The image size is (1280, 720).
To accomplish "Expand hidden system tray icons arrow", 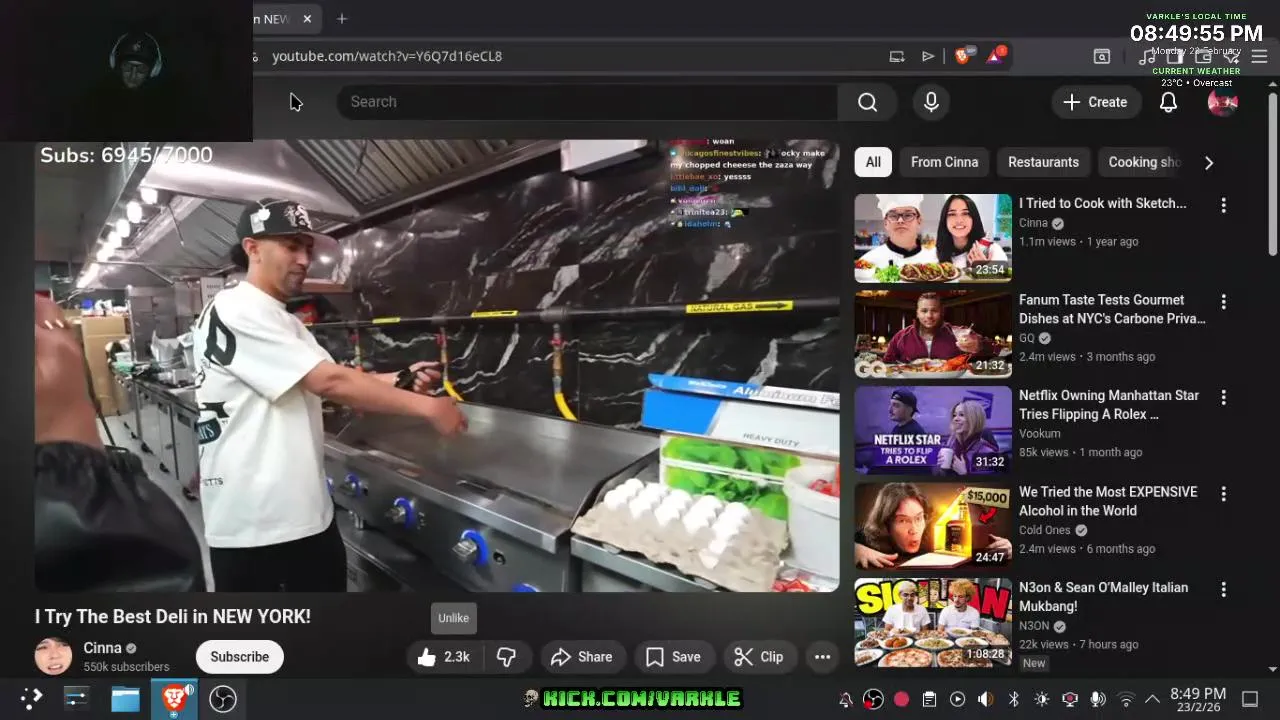I will (x=1152, y=699).
